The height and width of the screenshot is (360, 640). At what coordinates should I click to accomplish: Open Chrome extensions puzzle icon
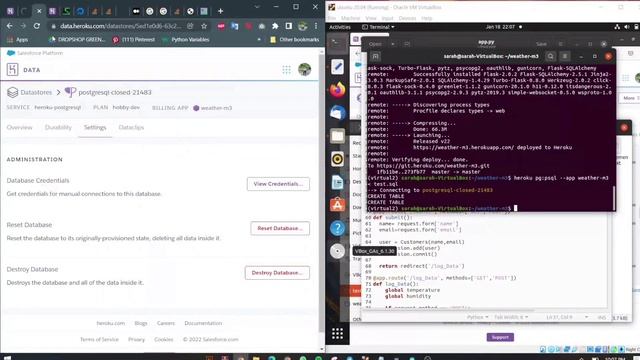pyautogui.click(x=275, y=26)
